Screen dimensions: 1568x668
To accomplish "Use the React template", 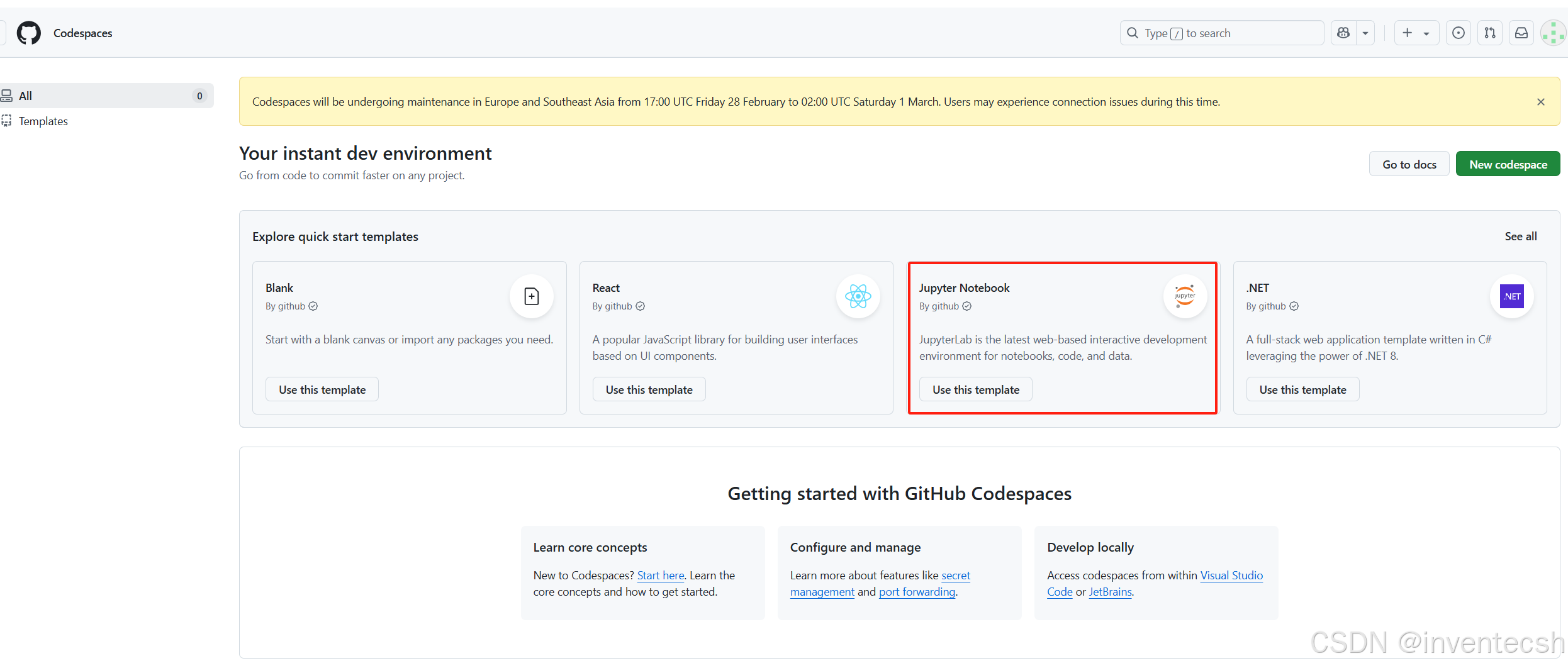I will pos(649,389).
